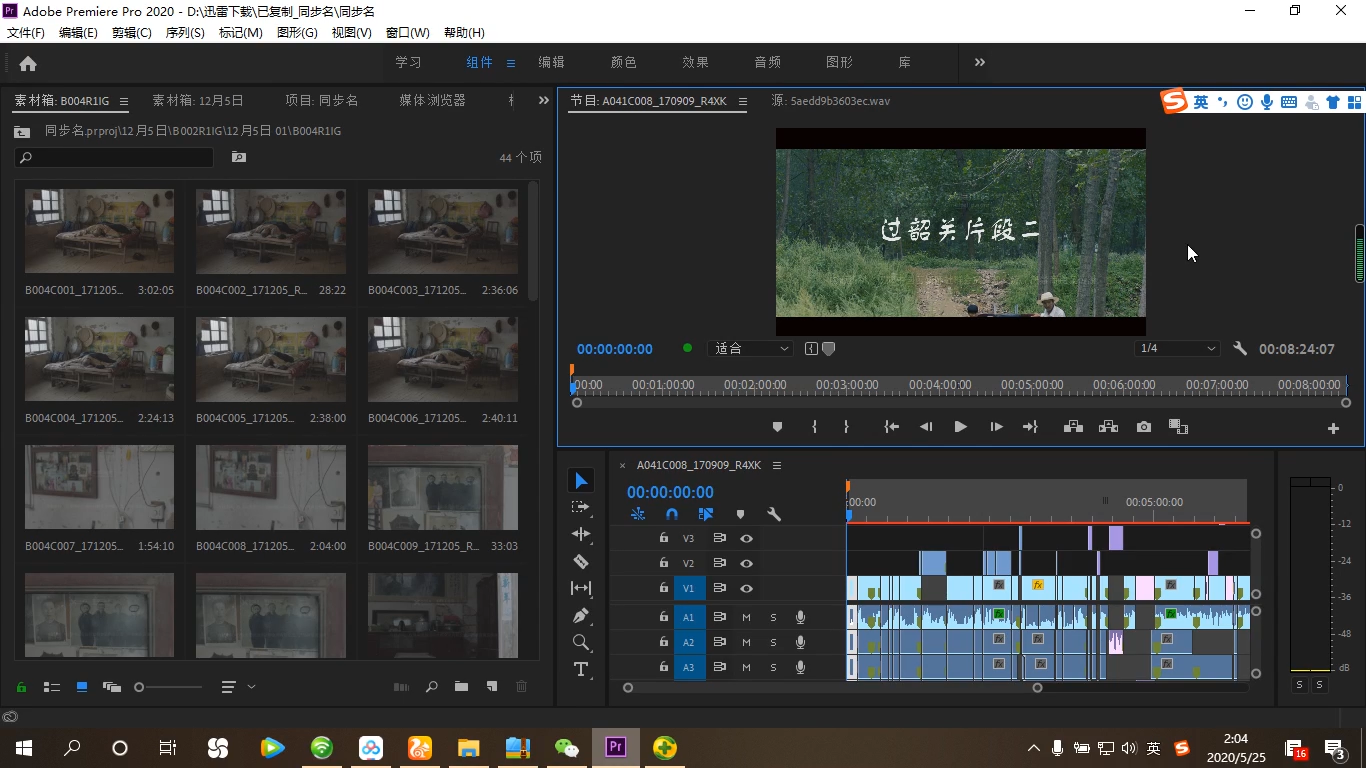Click the thumbnail size zoom slider
This screenshot has width=1366, height=768.
click(140, 687)
